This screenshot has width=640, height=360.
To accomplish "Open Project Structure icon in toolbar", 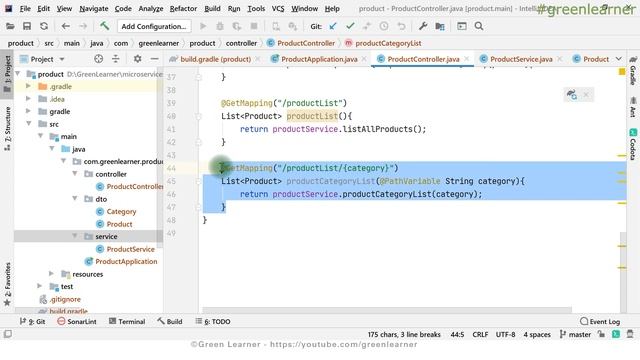I will click(x=440, y=27).
